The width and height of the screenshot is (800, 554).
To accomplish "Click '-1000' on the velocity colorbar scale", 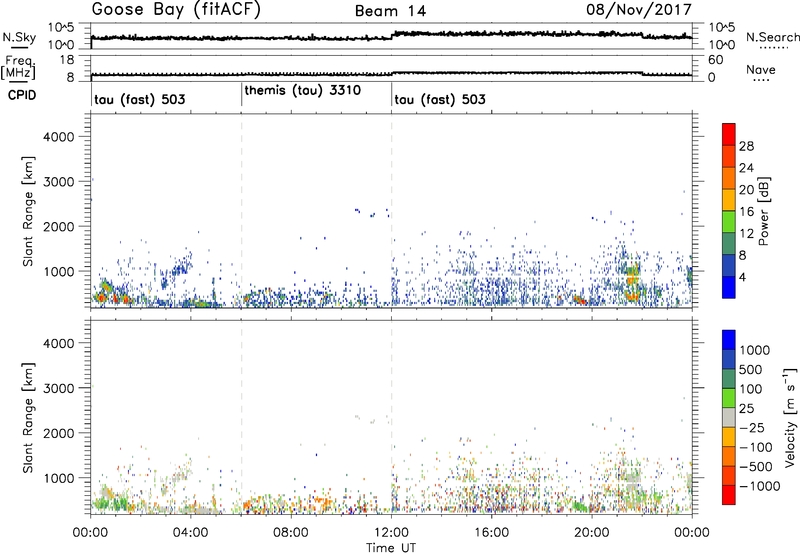I will point(759,486).
